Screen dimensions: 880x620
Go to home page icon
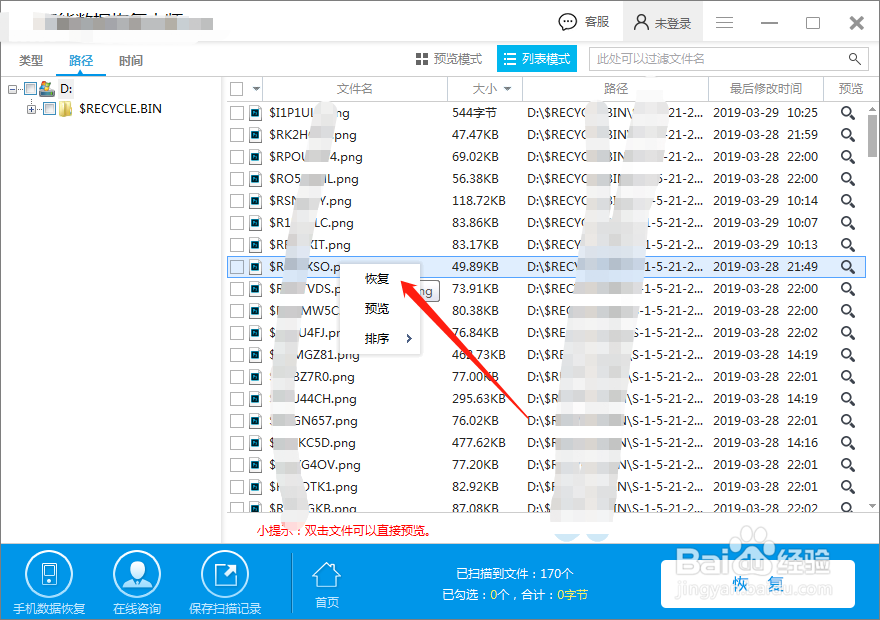coord(327,575)
